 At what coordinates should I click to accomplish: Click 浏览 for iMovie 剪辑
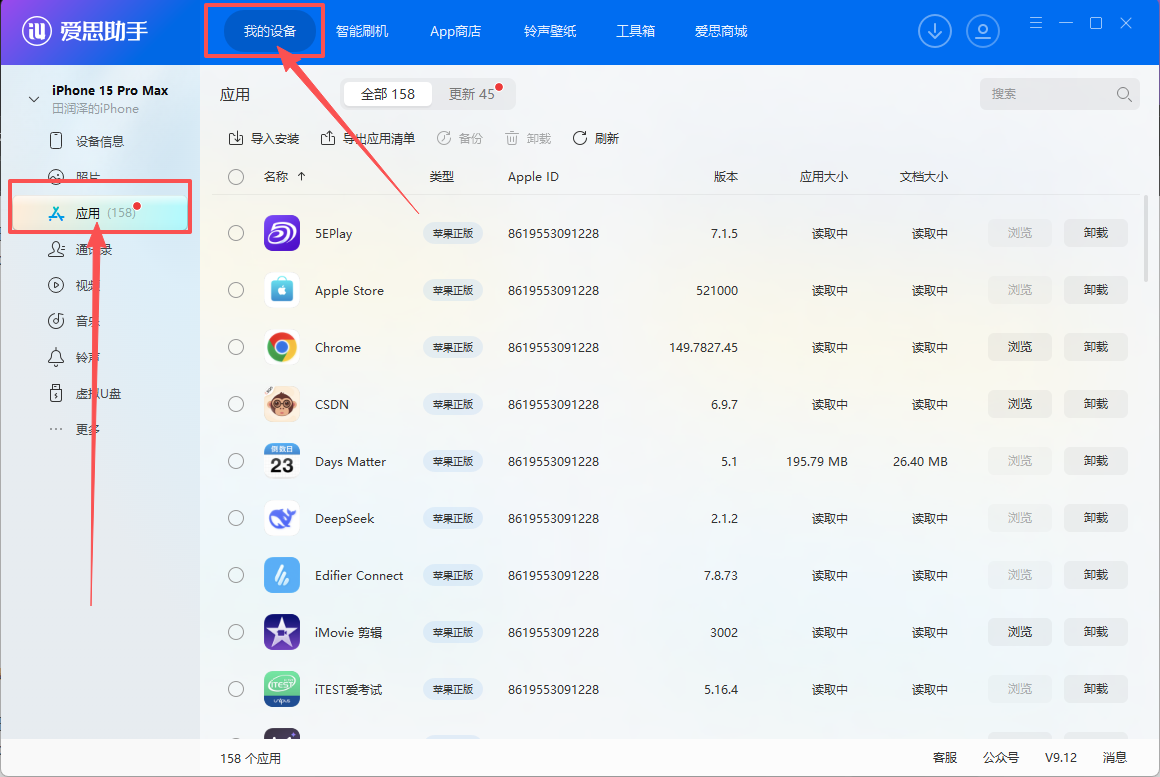coord(1019,632)
